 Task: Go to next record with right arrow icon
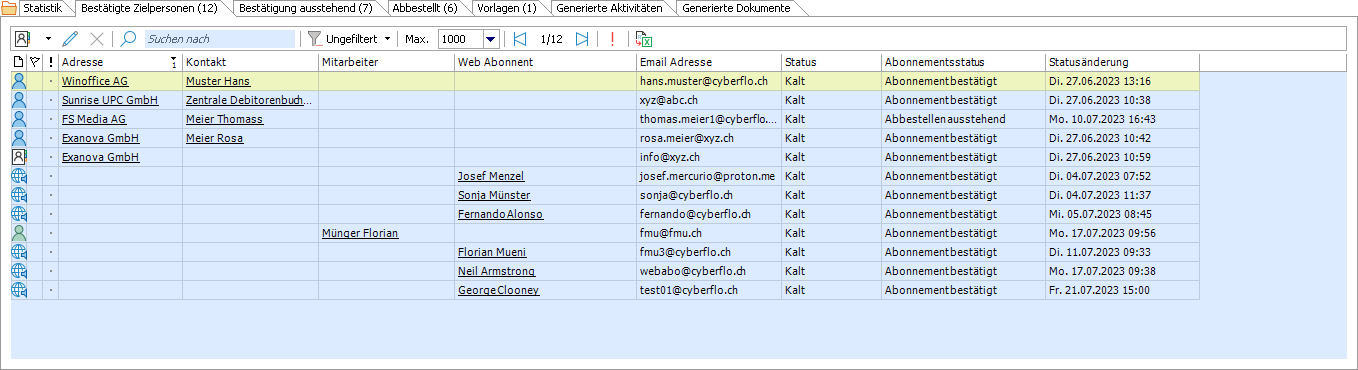582,39
